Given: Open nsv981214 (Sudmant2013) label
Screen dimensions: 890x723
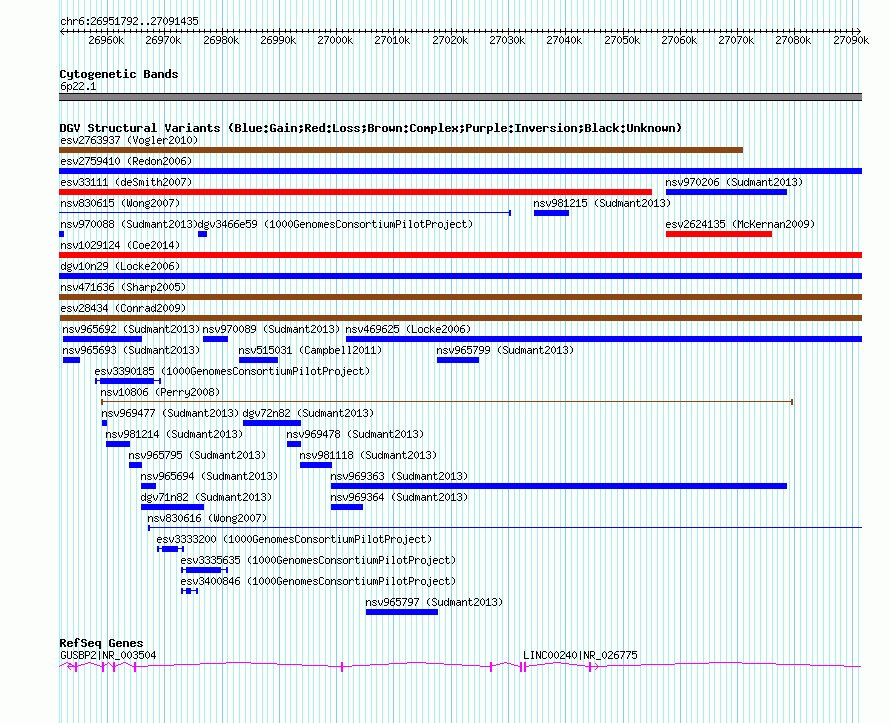Looking at the screenshot, I should (174, 434).
